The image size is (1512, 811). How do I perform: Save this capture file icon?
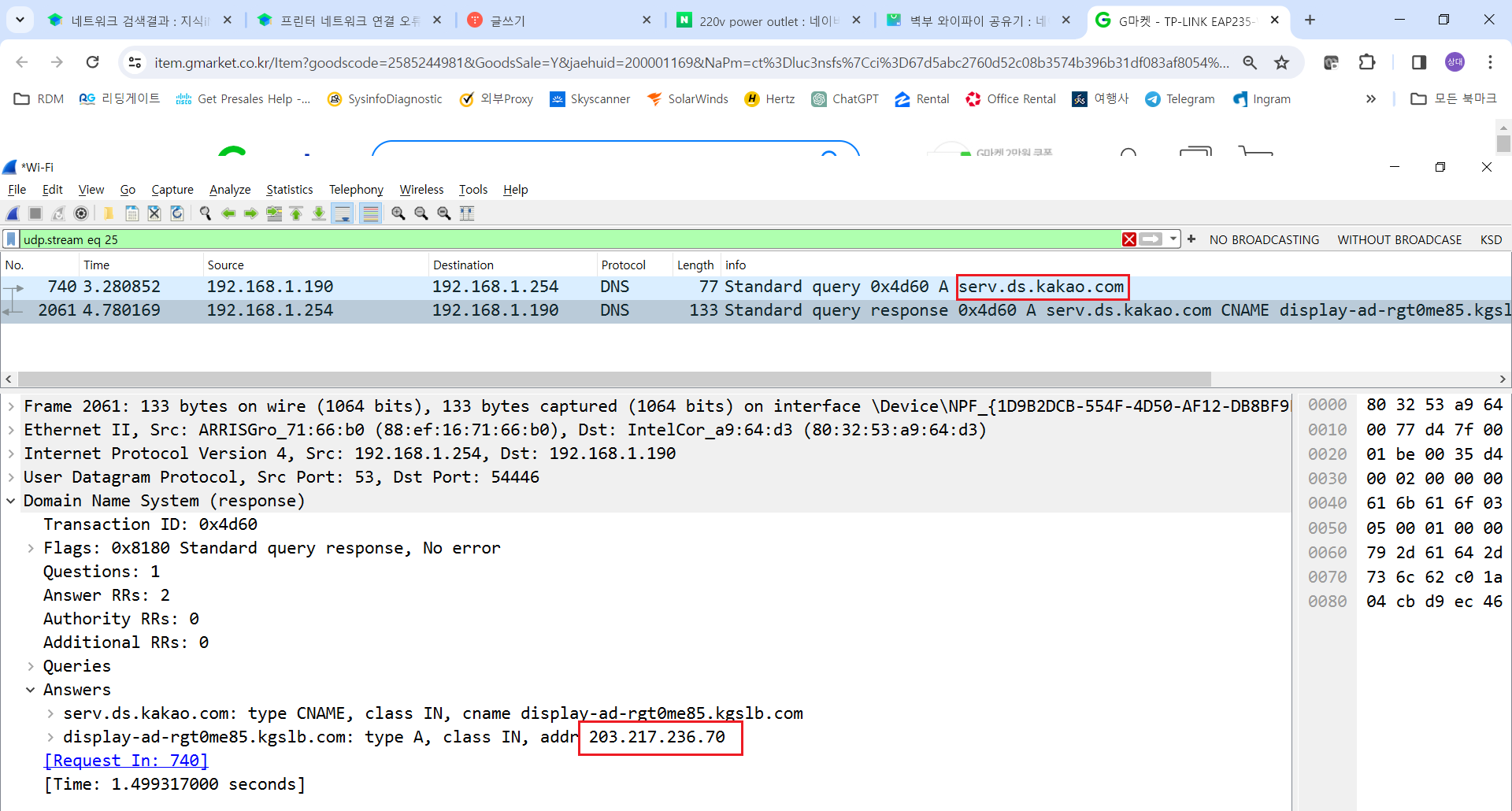pos(132,213)
